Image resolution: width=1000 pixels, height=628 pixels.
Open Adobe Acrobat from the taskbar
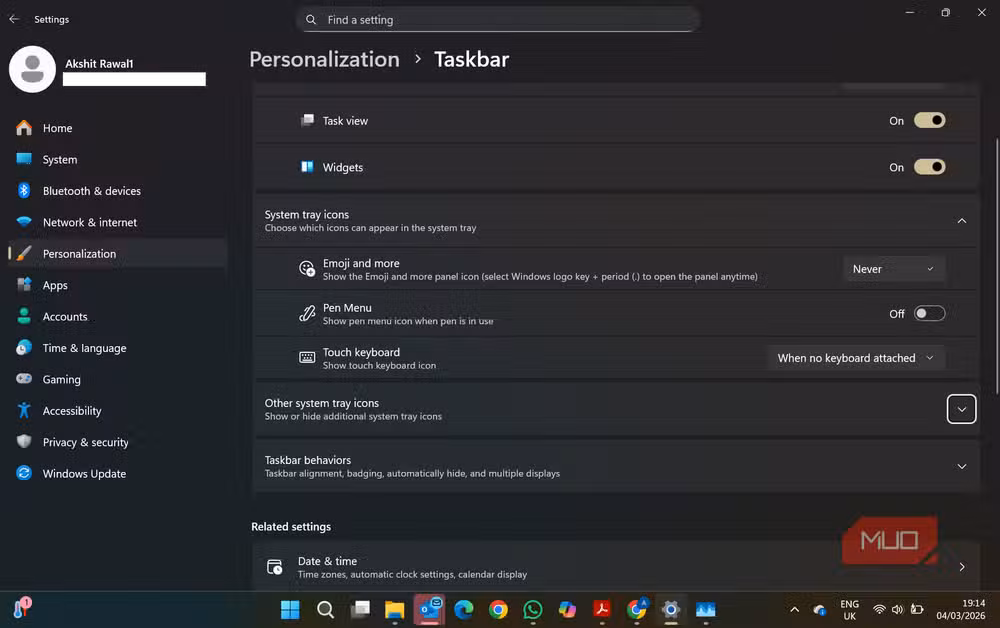pos(601,610)
